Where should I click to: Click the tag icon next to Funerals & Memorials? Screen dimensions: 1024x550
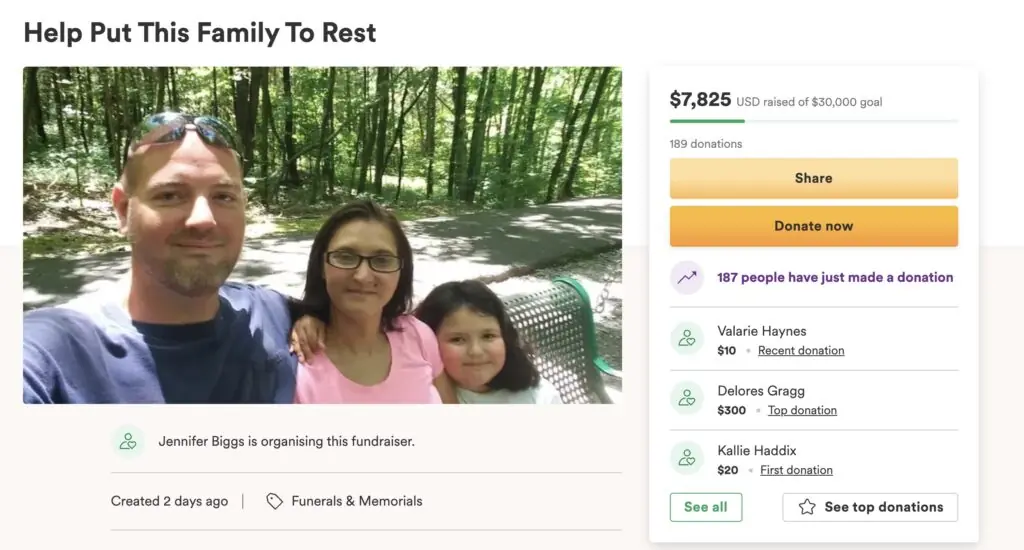point(274,501)
